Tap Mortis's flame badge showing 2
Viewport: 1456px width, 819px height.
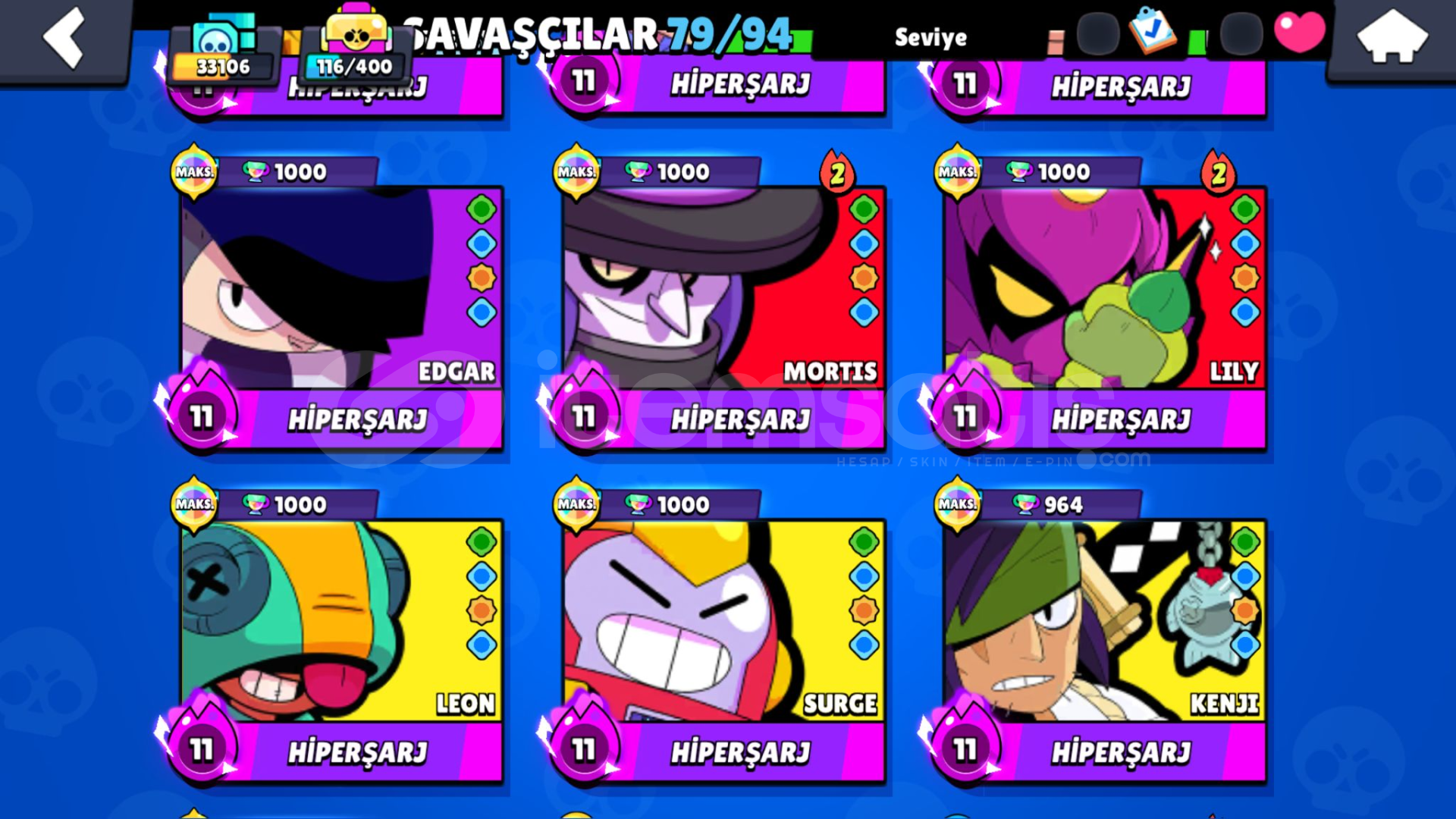pos(837,174)
